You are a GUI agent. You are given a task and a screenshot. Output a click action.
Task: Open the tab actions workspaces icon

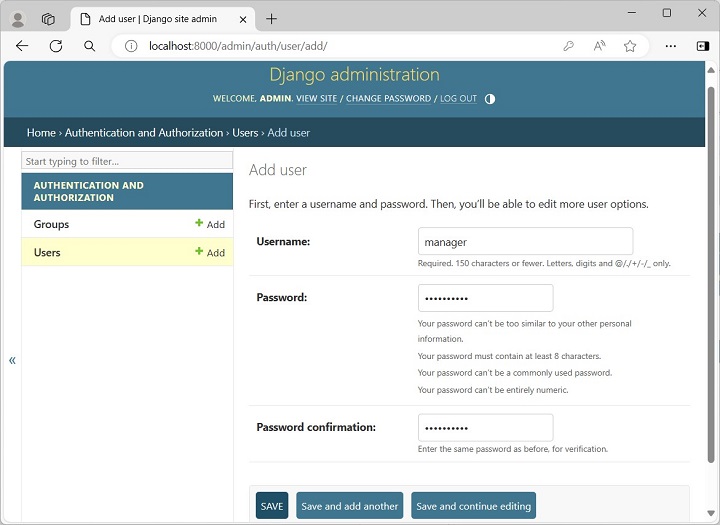point(48,19)
